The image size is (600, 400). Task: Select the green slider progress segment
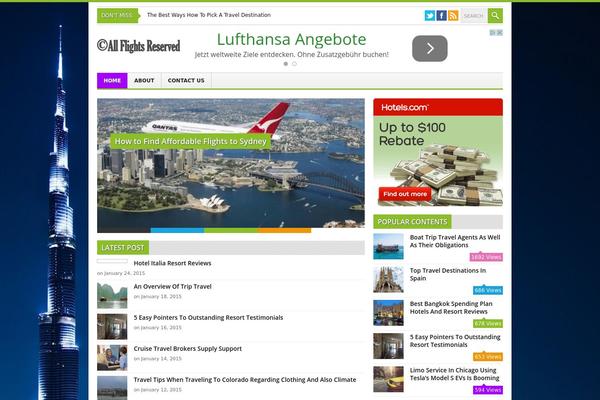point(231,230)
